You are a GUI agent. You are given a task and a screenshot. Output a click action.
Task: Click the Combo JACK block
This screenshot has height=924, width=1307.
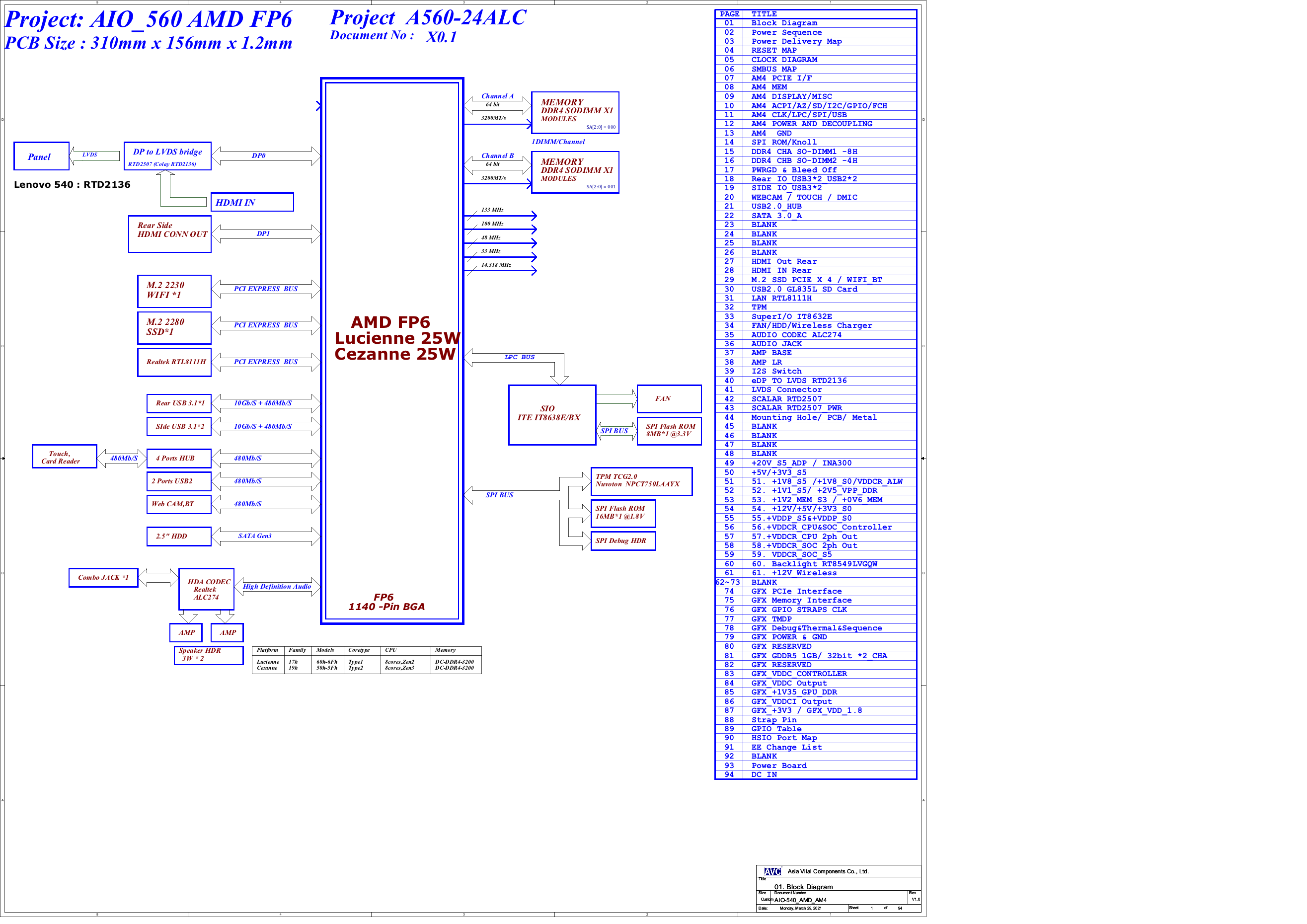point(103,578)
